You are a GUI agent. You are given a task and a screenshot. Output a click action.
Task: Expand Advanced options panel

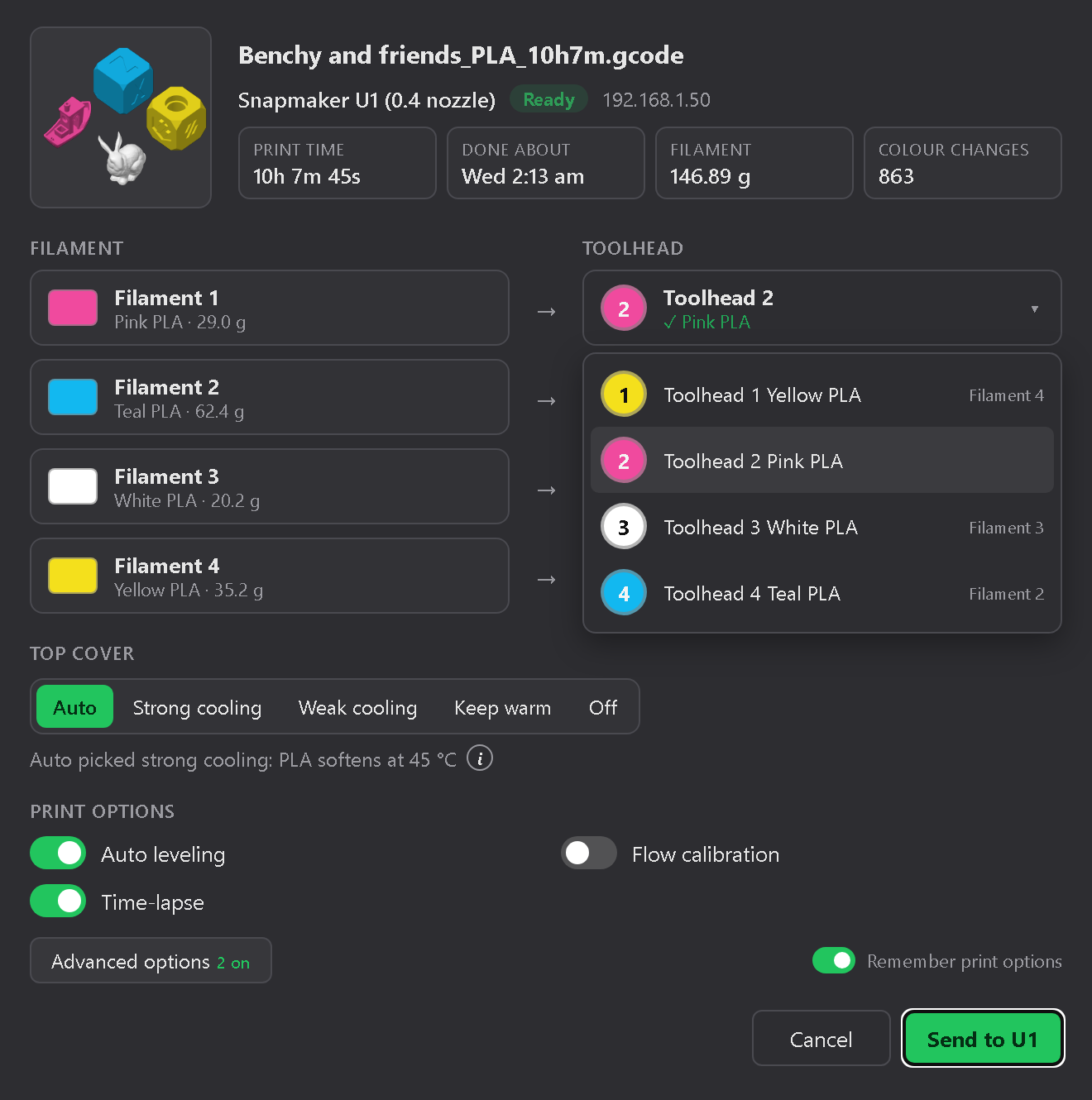click(x=151, y=960)
